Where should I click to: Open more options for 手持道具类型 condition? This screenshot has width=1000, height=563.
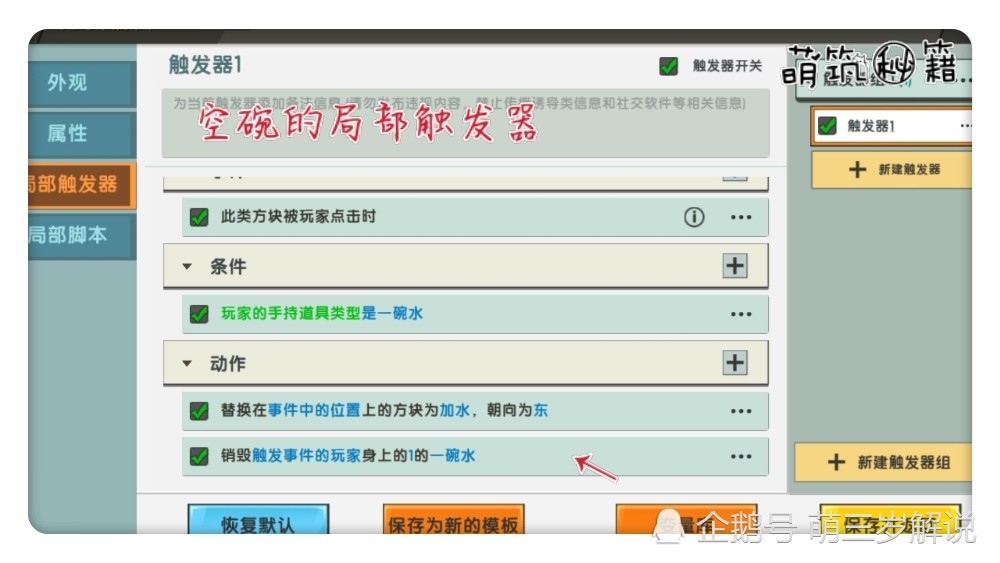coord(741,314)
